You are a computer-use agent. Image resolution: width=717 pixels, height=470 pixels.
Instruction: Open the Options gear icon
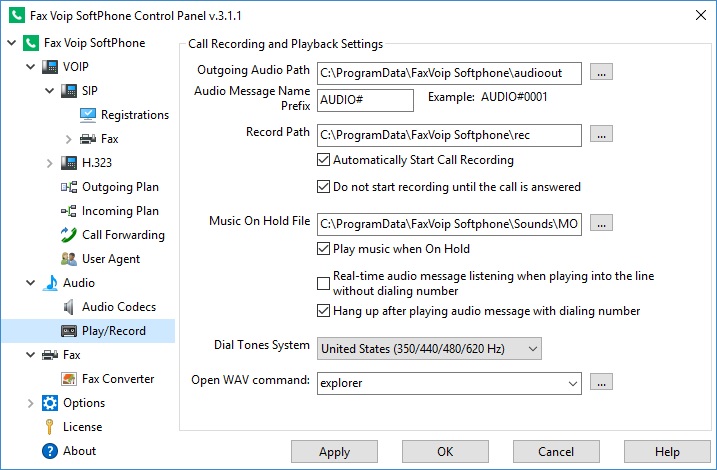pyautogui.click(x=50, y=403)
